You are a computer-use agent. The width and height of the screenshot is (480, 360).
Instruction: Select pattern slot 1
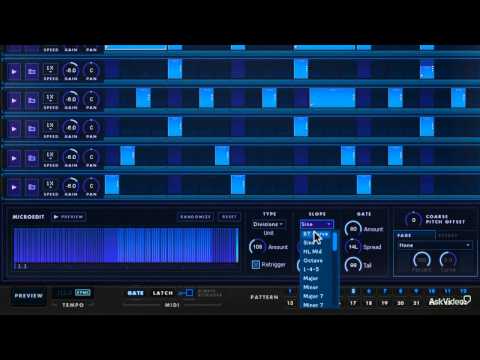(x=290, y=291)
